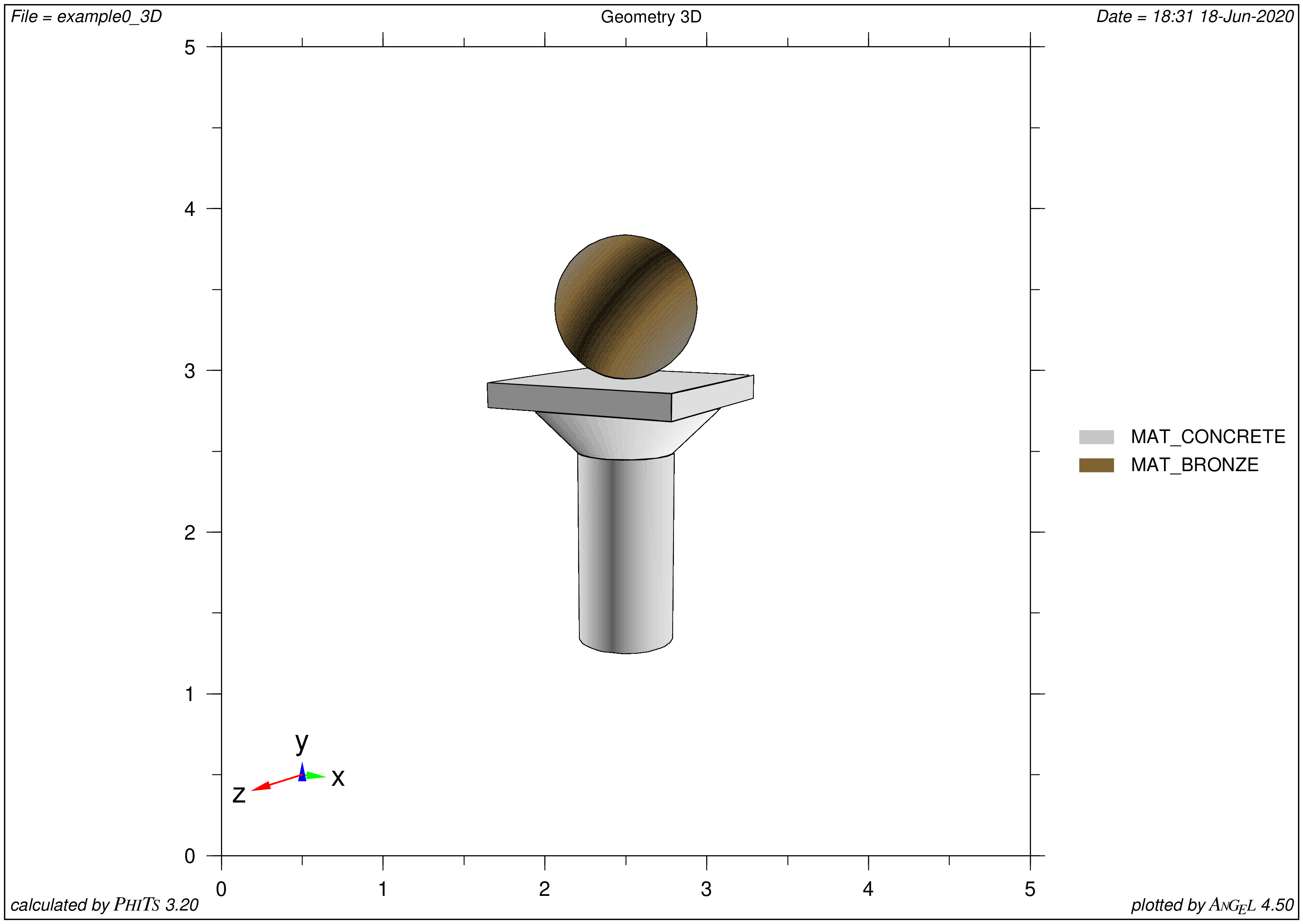Viewport: 1303px width, 924px height.
Task: Click the horizontal axis tick label 1
Action: [x=383, y=889]
